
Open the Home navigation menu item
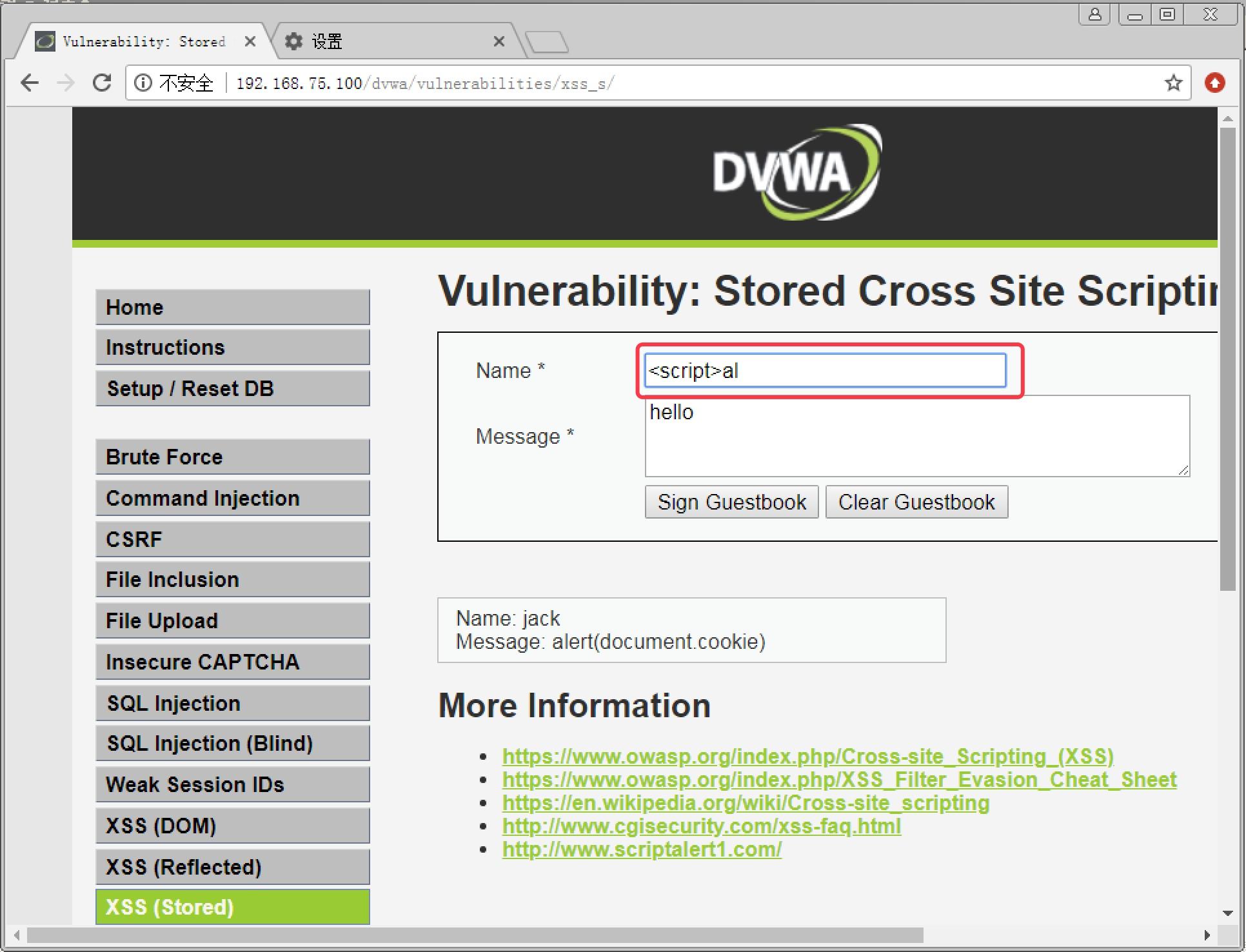[227, 307]
